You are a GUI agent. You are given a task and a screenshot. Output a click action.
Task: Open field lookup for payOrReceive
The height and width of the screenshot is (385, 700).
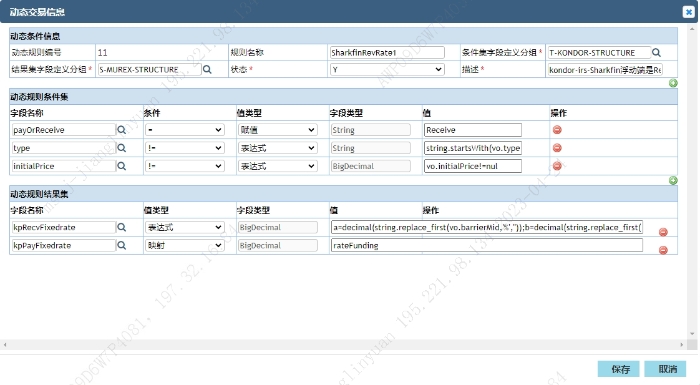pyautogui.click(x=121, y=130)
